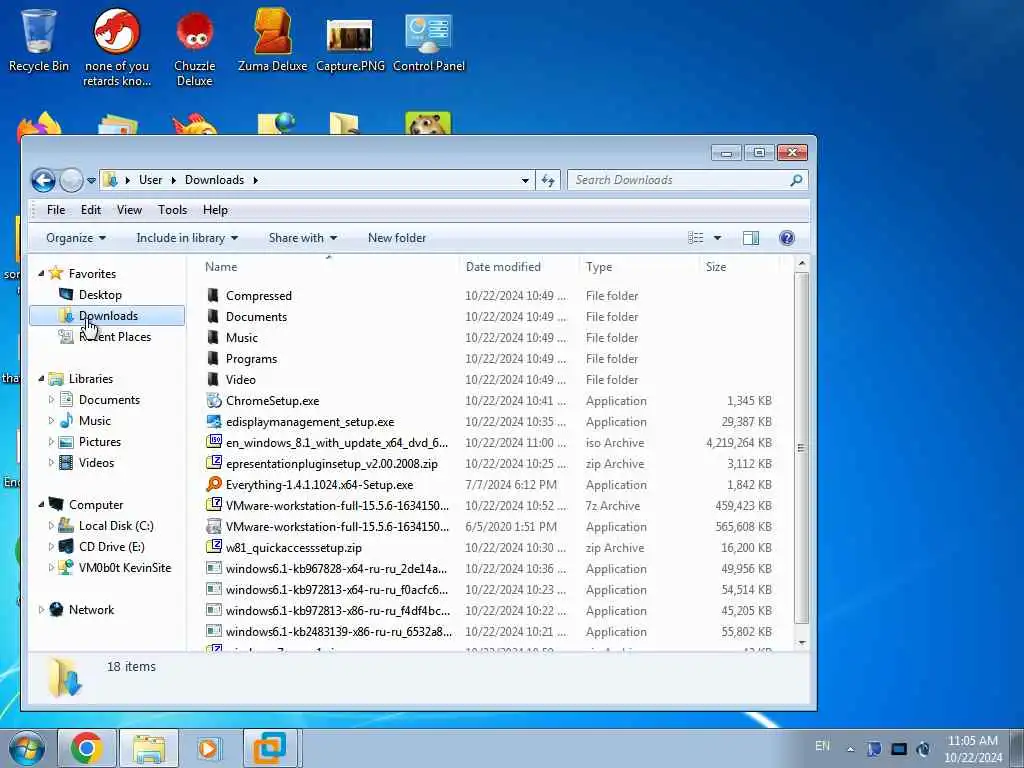Open the Tools menu
This screenshot has height=768, width=1024.
coord(172,210)
